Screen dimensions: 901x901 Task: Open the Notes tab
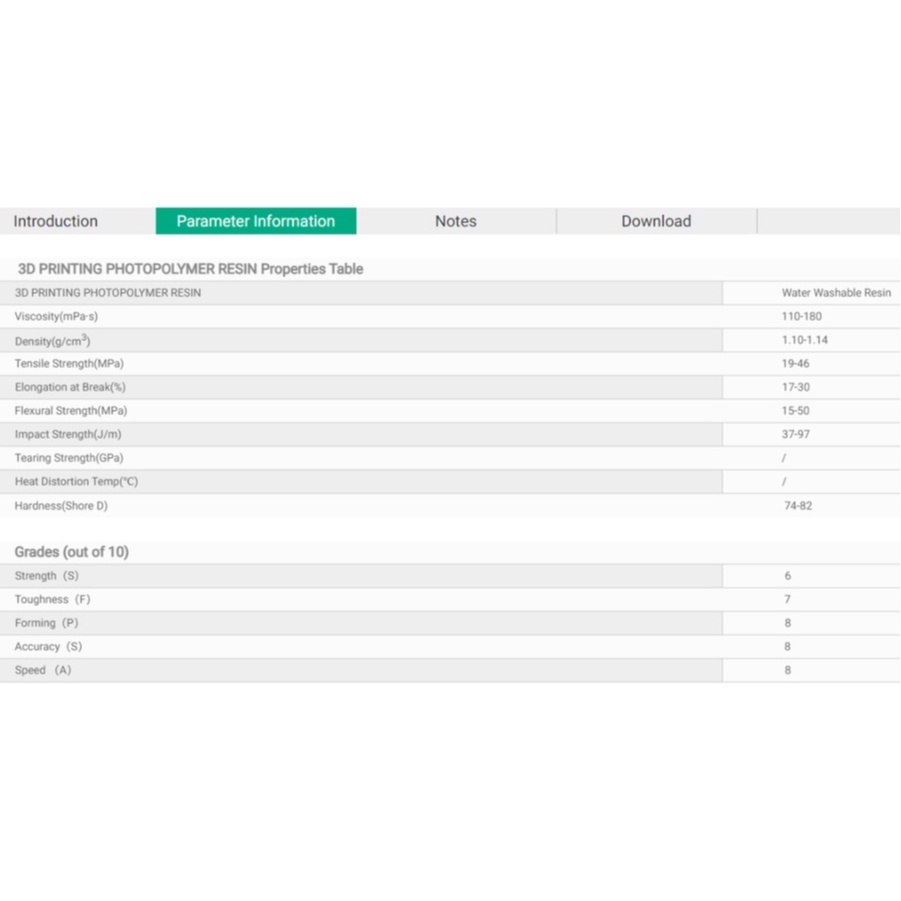pos(456,221)
